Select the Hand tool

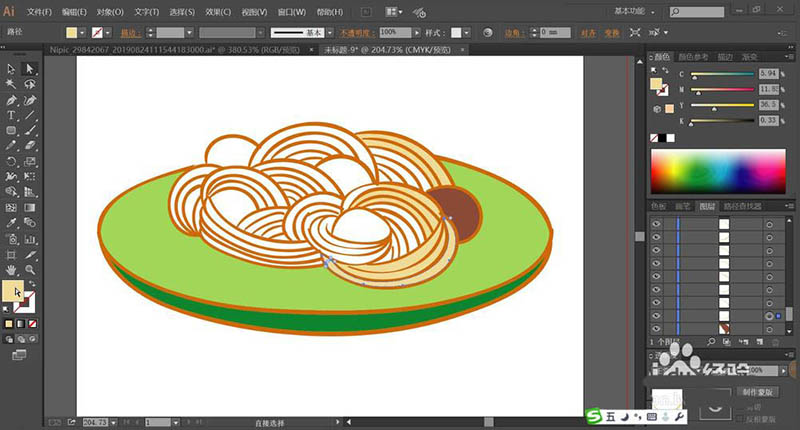pos(11,270)
